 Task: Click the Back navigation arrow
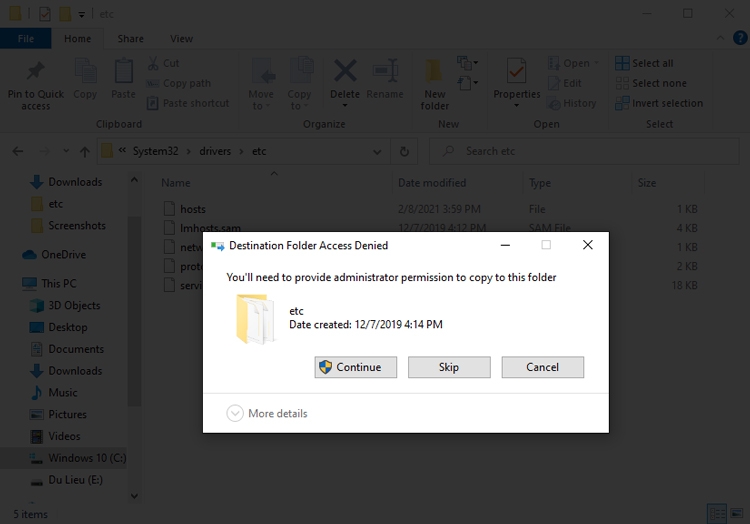coord(18,152)
